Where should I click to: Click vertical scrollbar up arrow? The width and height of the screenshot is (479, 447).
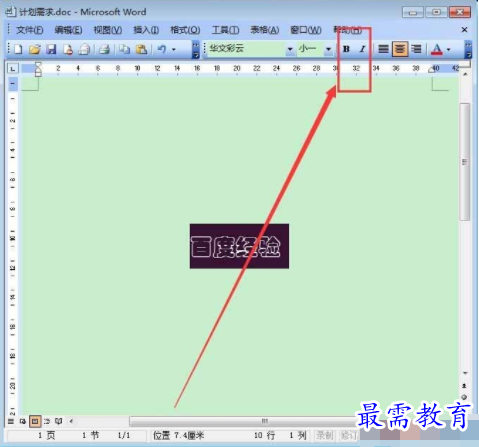(x=465, y=74)
